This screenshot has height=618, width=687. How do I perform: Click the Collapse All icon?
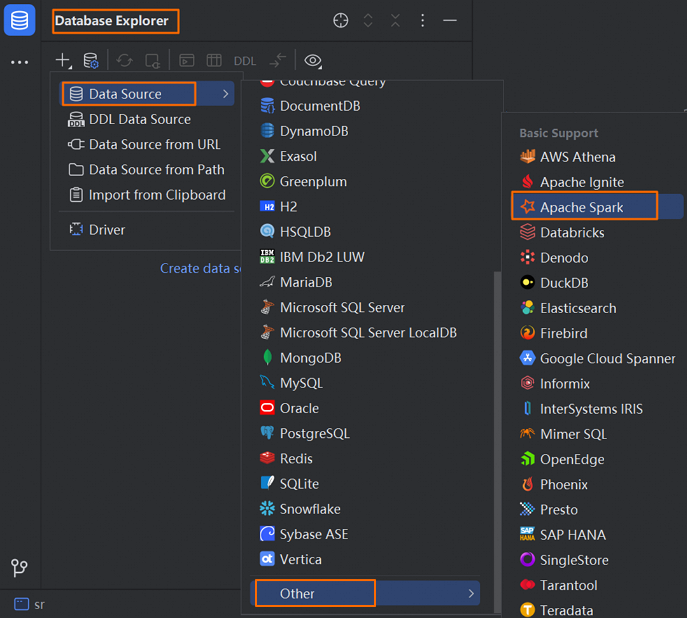tap(395, 20)
